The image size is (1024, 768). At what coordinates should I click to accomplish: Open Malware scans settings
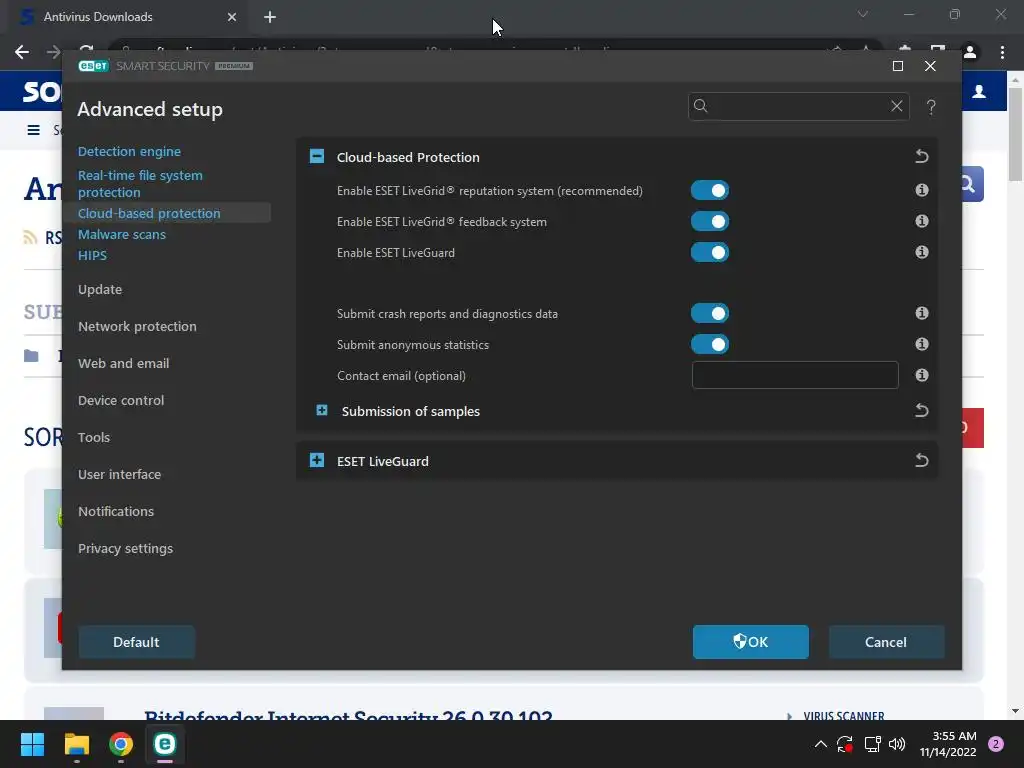[x=121, y=234]
